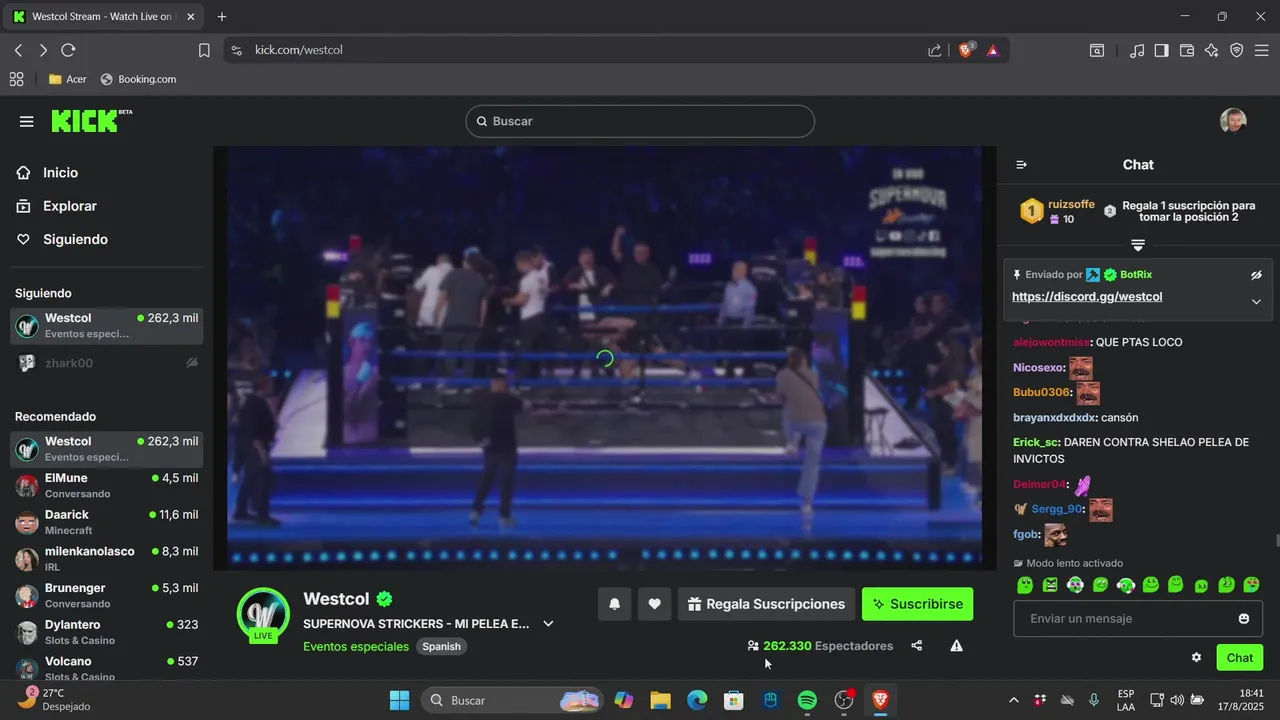Click the Suscribirse button
Image resolution: width=1280 pixels, height=720 pixels.
click(x=917, y=604)
